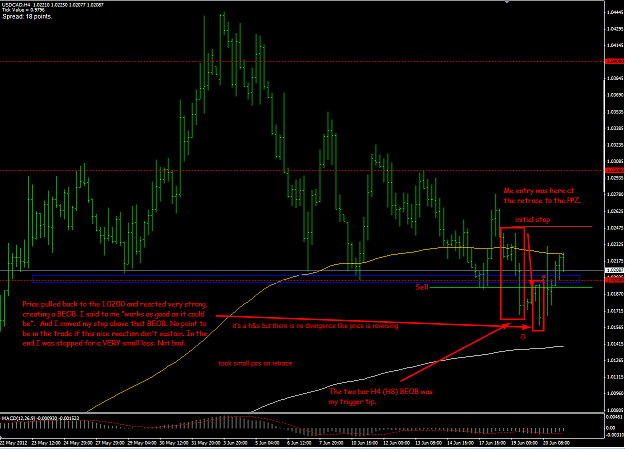Click the 1.04445 price axis label
Screen dimensions: 625x449
click(615, 12)
